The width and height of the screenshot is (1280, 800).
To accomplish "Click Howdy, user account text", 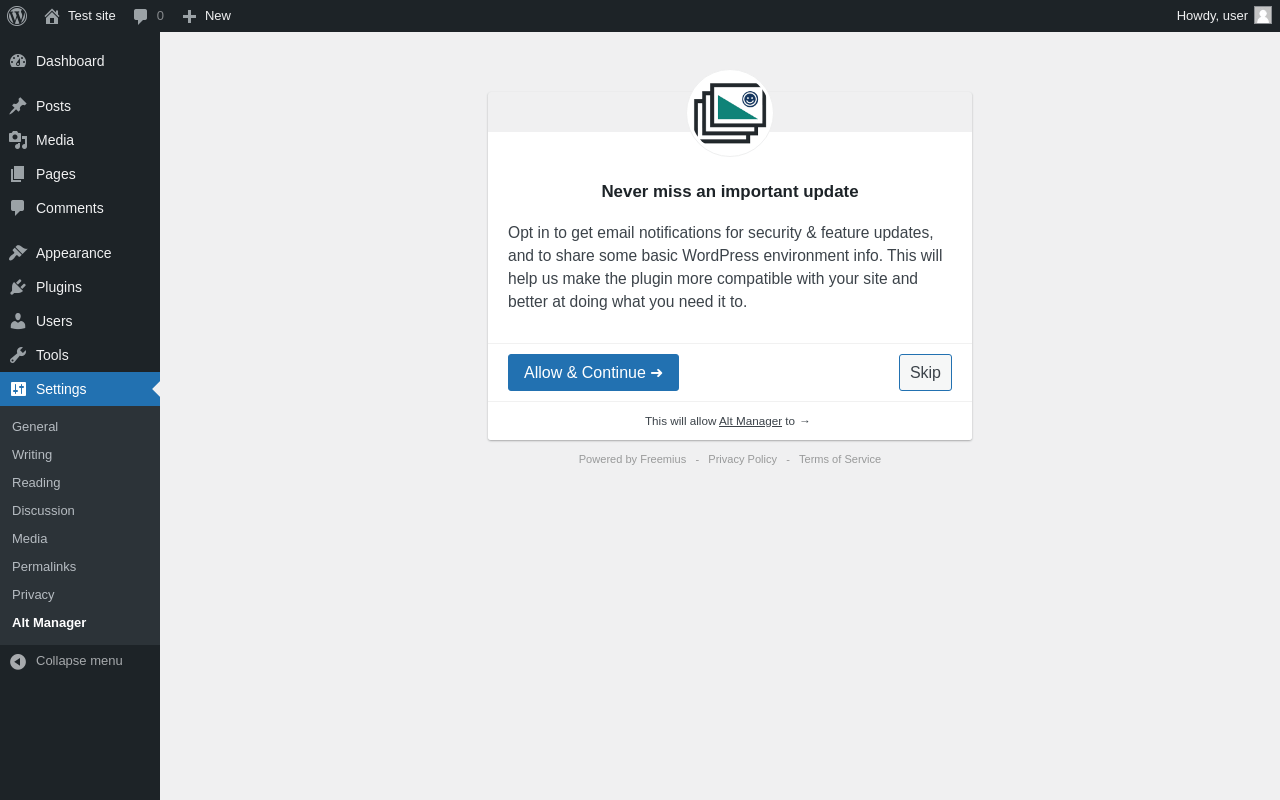I will (x=1212, y=16).
